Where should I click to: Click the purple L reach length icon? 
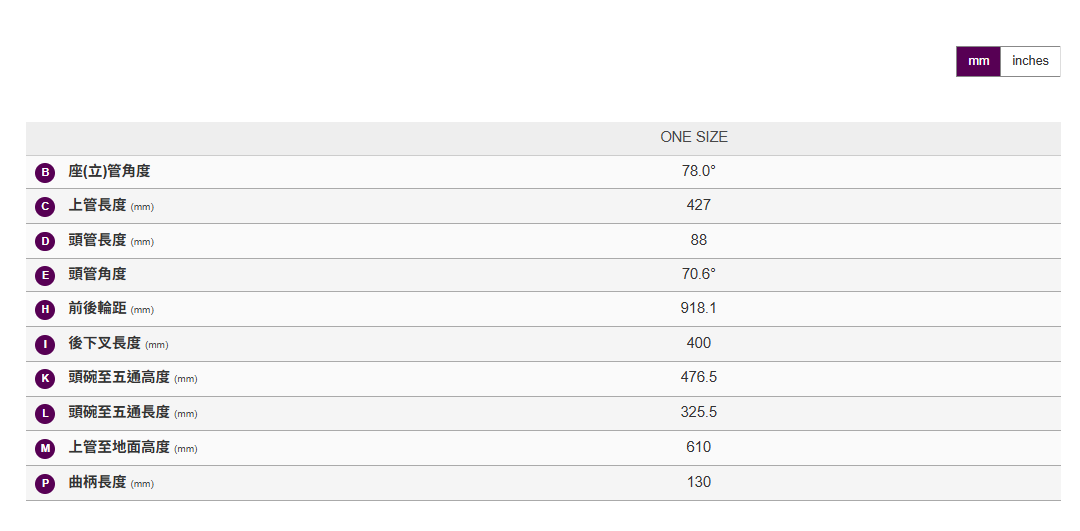[45, 413]
